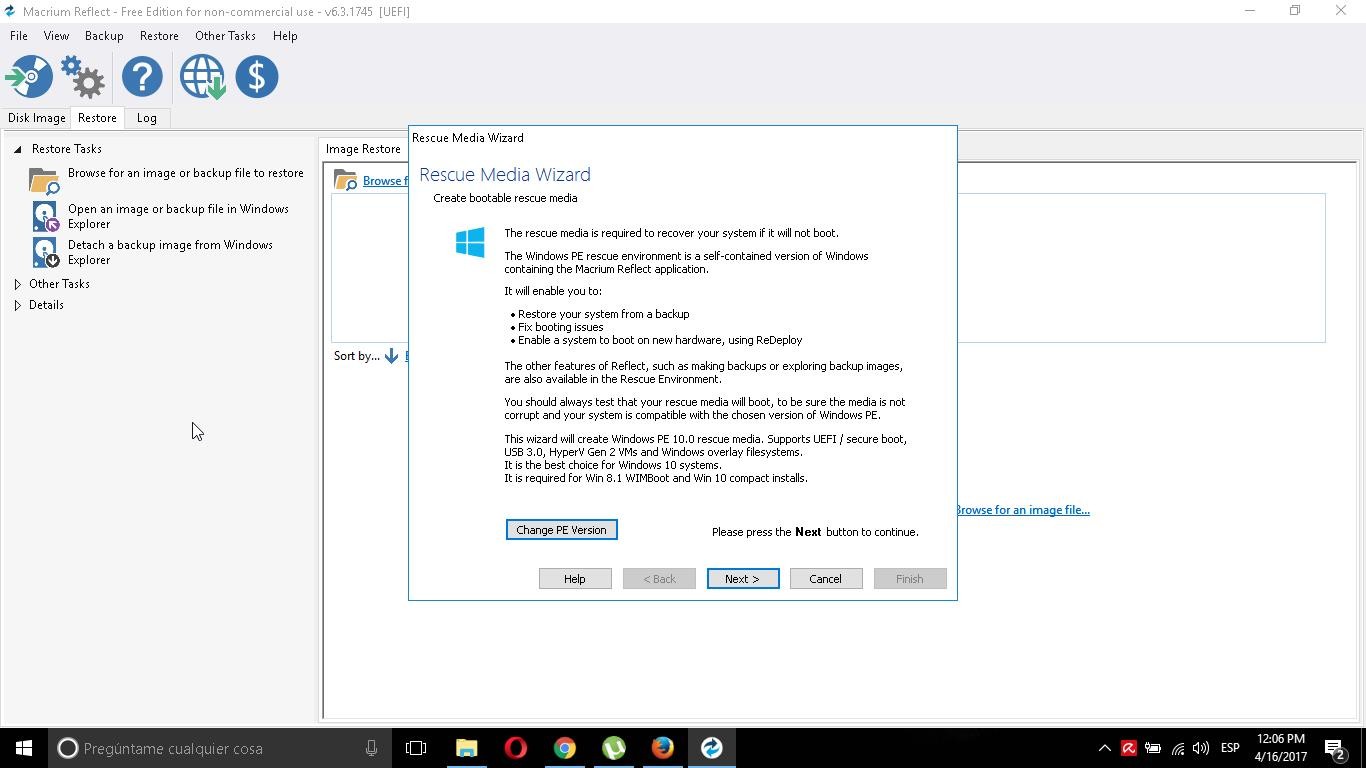Click Detach a backup image from Windows Explorer
The height and width of the screenshot is (768, 1366).
coord(170,252)
